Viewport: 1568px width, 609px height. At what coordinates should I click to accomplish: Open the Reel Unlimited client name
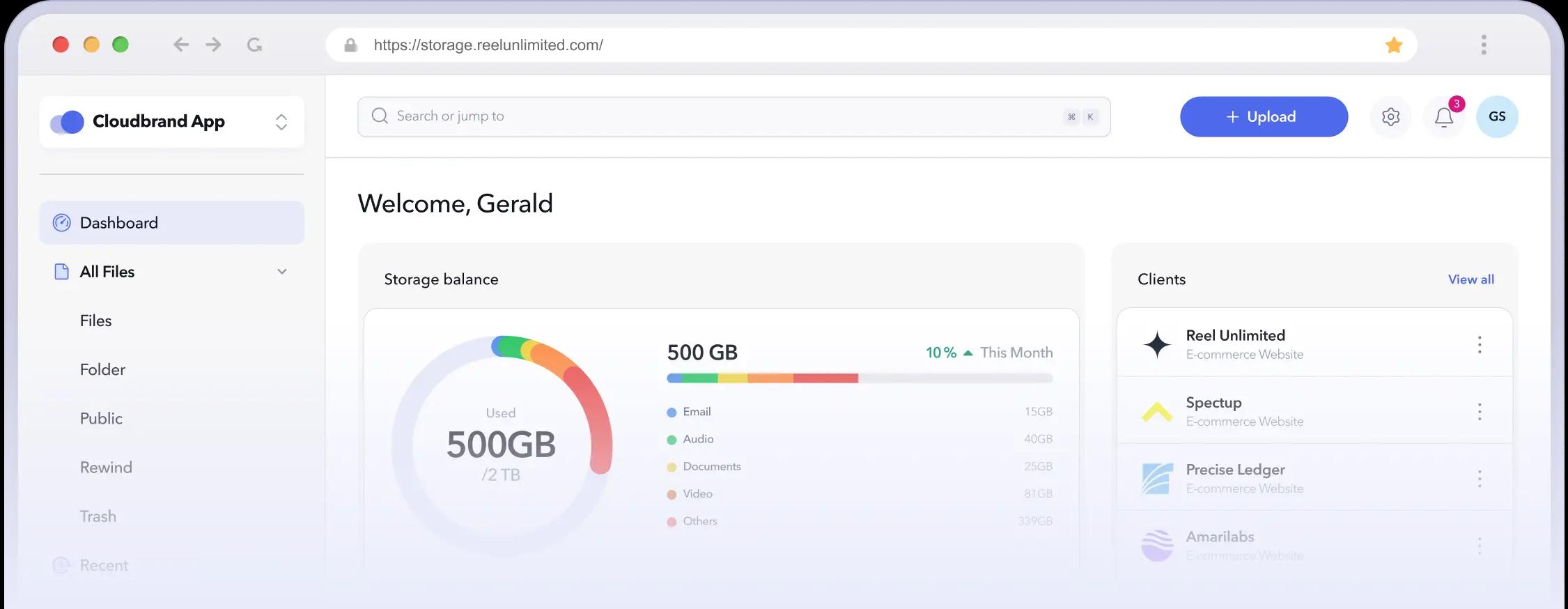coord(1235,335)
